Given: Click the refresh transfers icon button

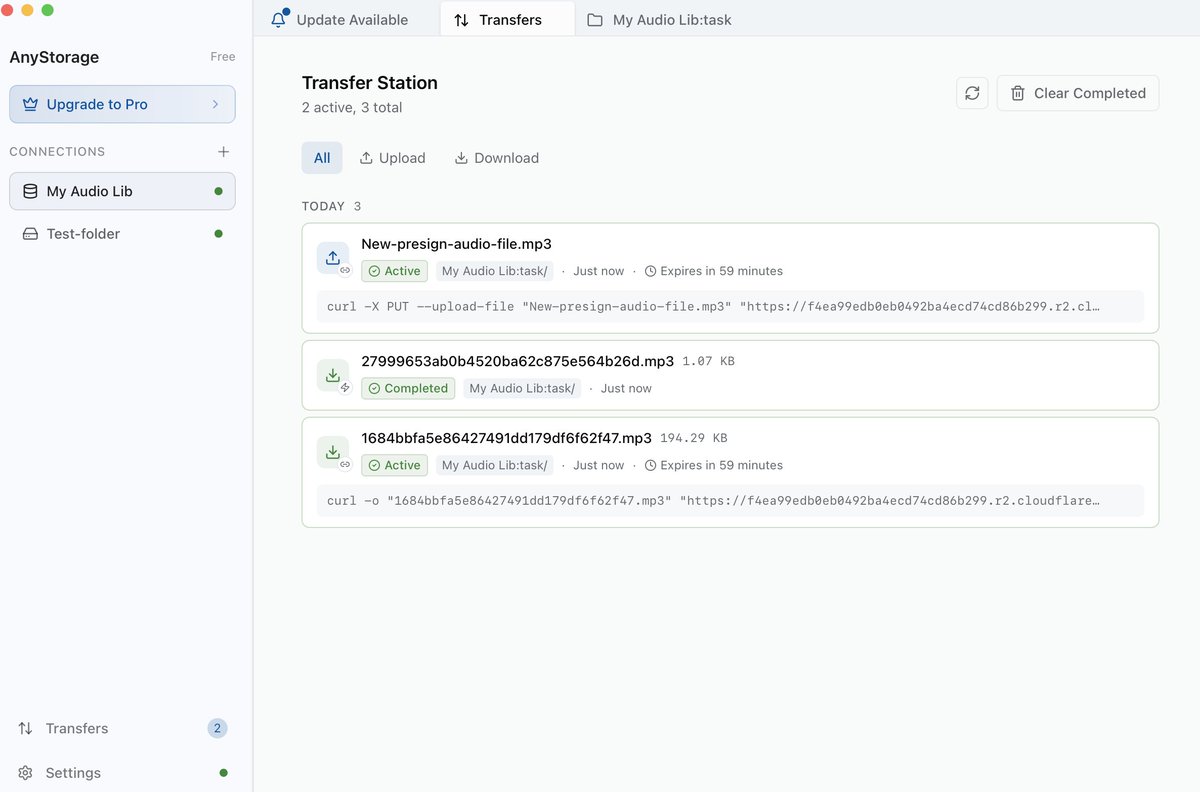Looking at the screenshot, I should [972, 93].
